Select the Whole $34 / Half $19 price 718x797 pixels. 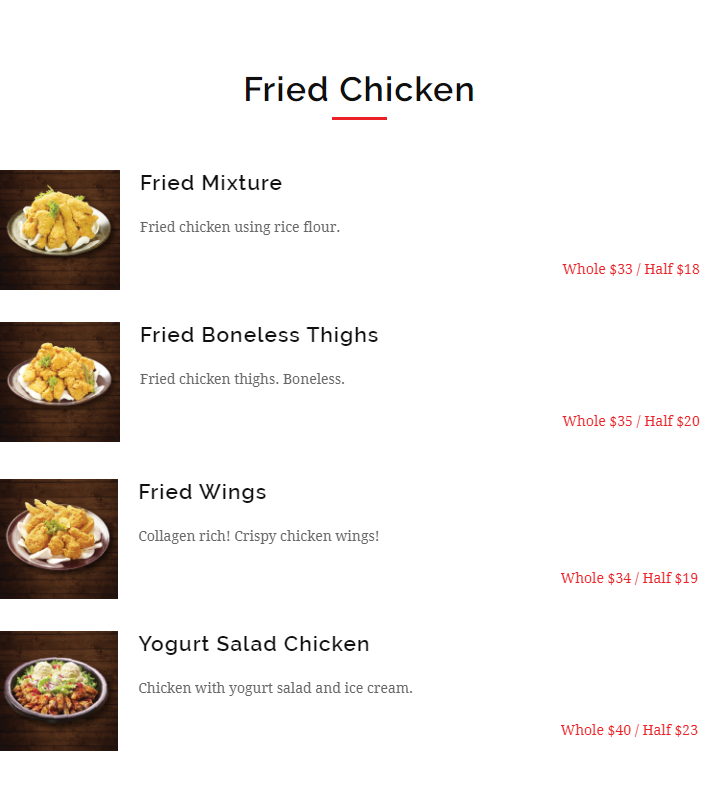[629, 578]
